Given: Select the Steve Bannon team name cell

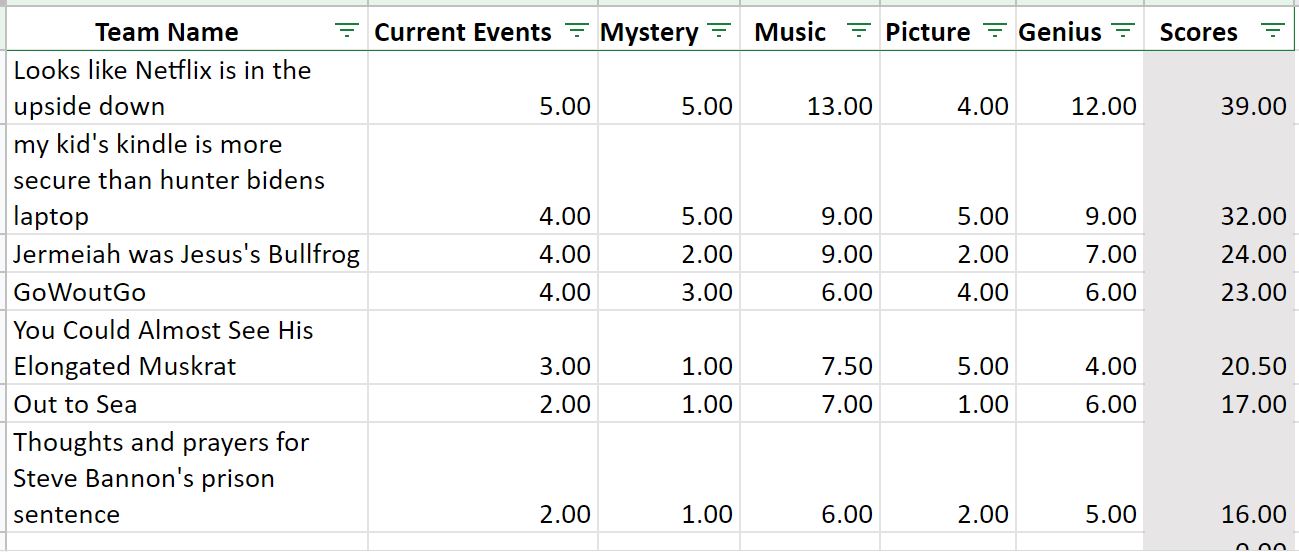Looking at the screenshot, I should (x=187, y=478).
